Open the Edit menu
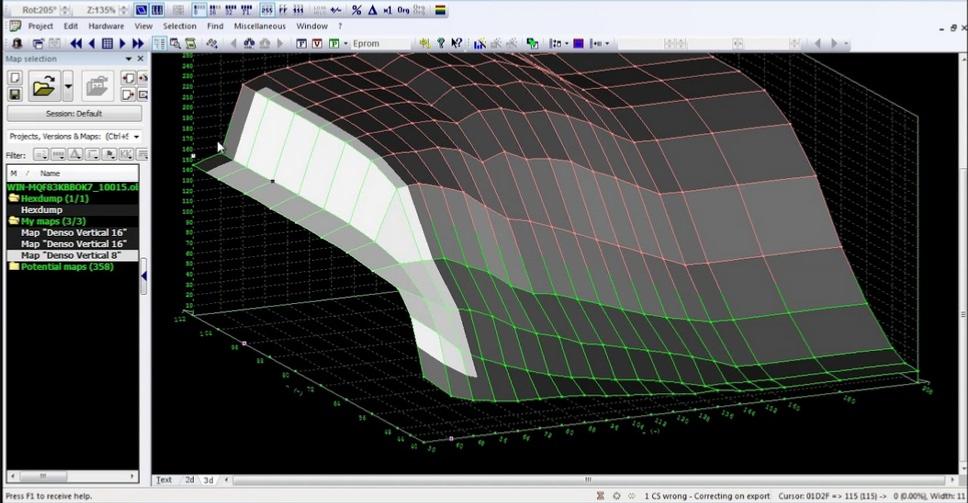This screenshot has width=968, height=503. click(x=71, y=26)
